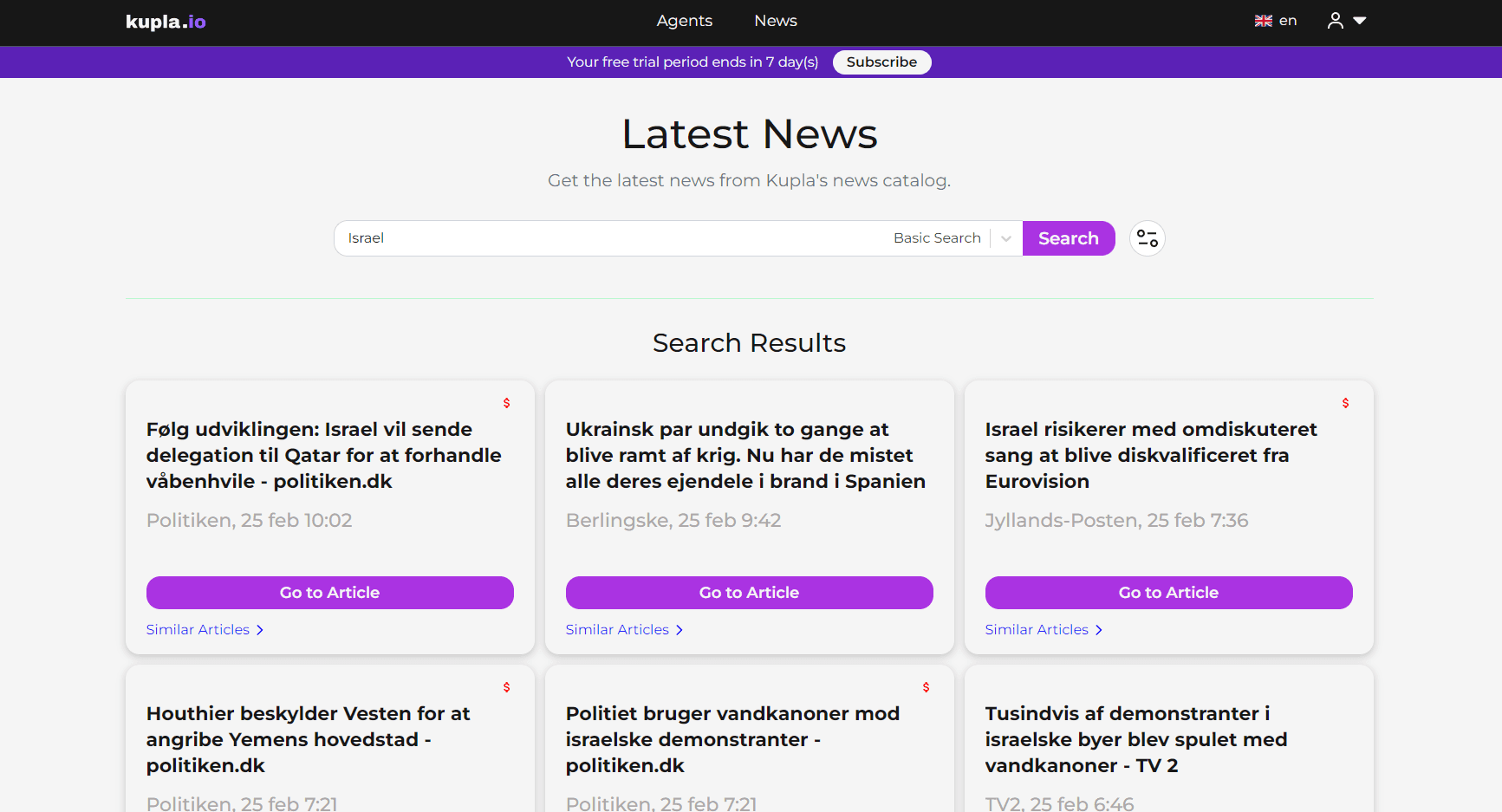Click the free trial period notice text
1502x812 pixels.
coord(692,62)
